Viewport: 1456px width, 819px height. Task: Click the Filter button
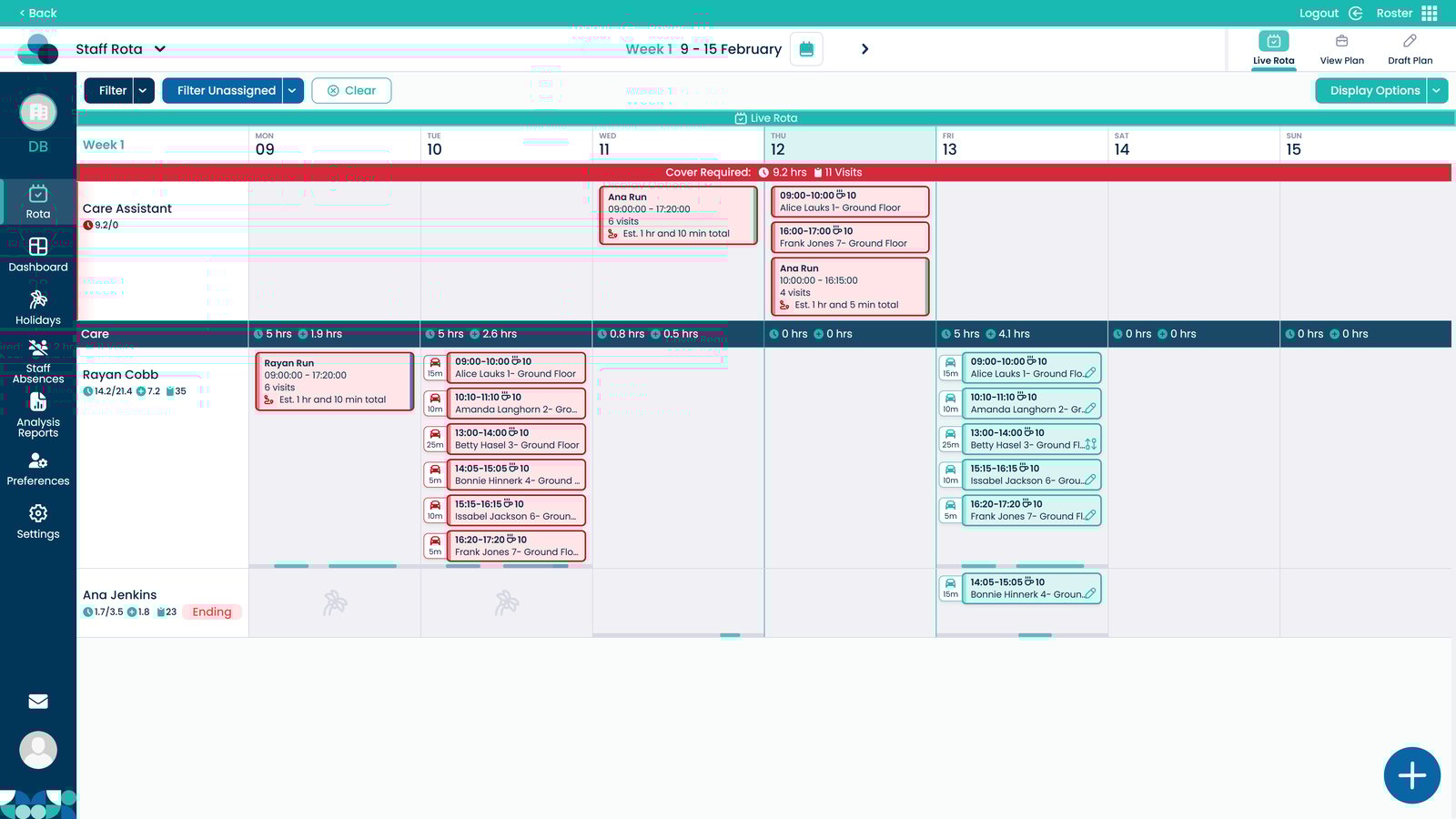(109, 90)
